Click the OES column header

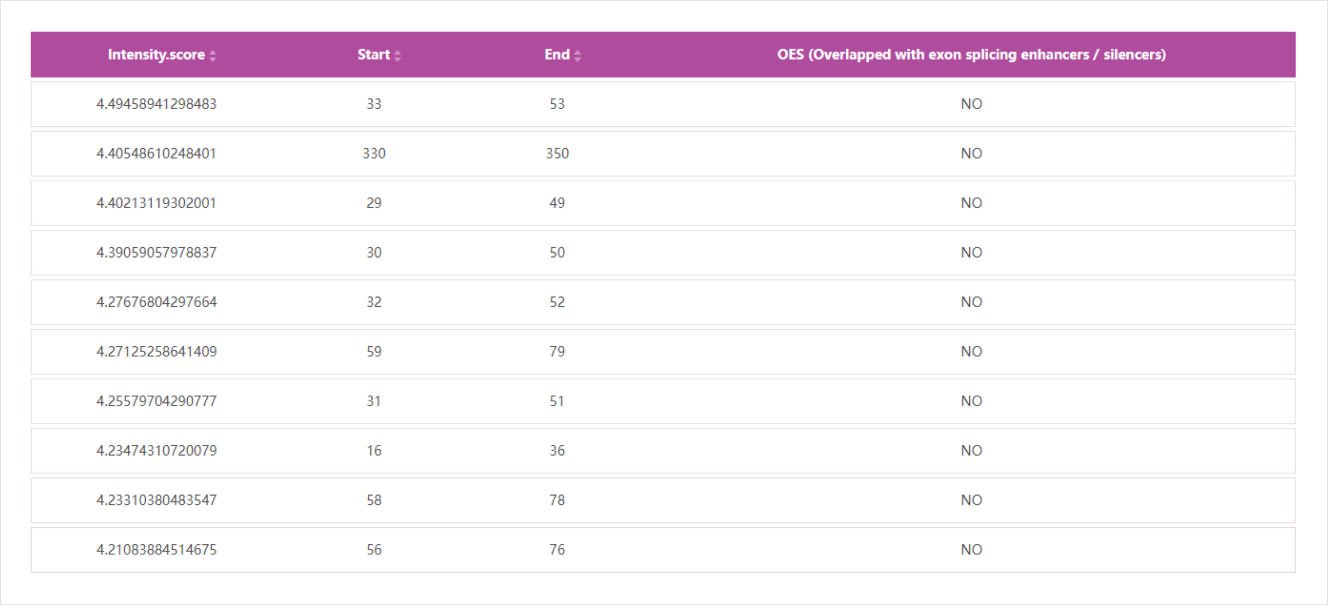971,55
